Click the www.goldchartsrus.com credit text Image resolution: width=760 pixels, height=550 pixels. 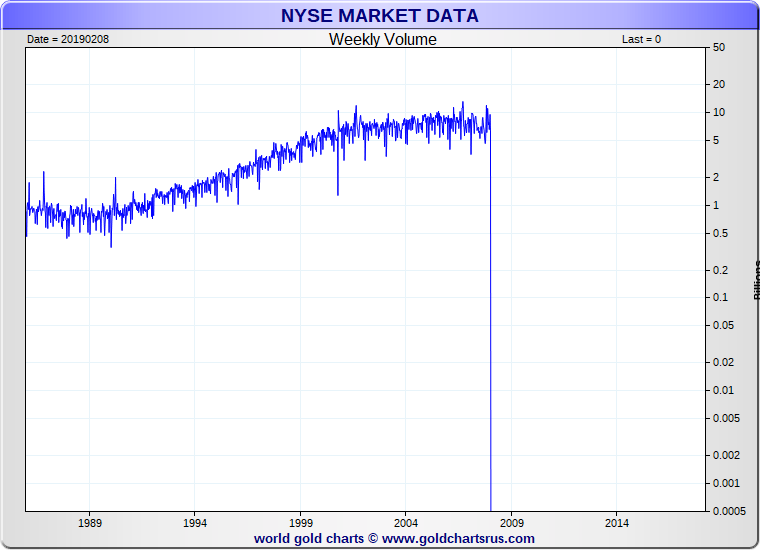pyautogui.click(x=458, y=538)
